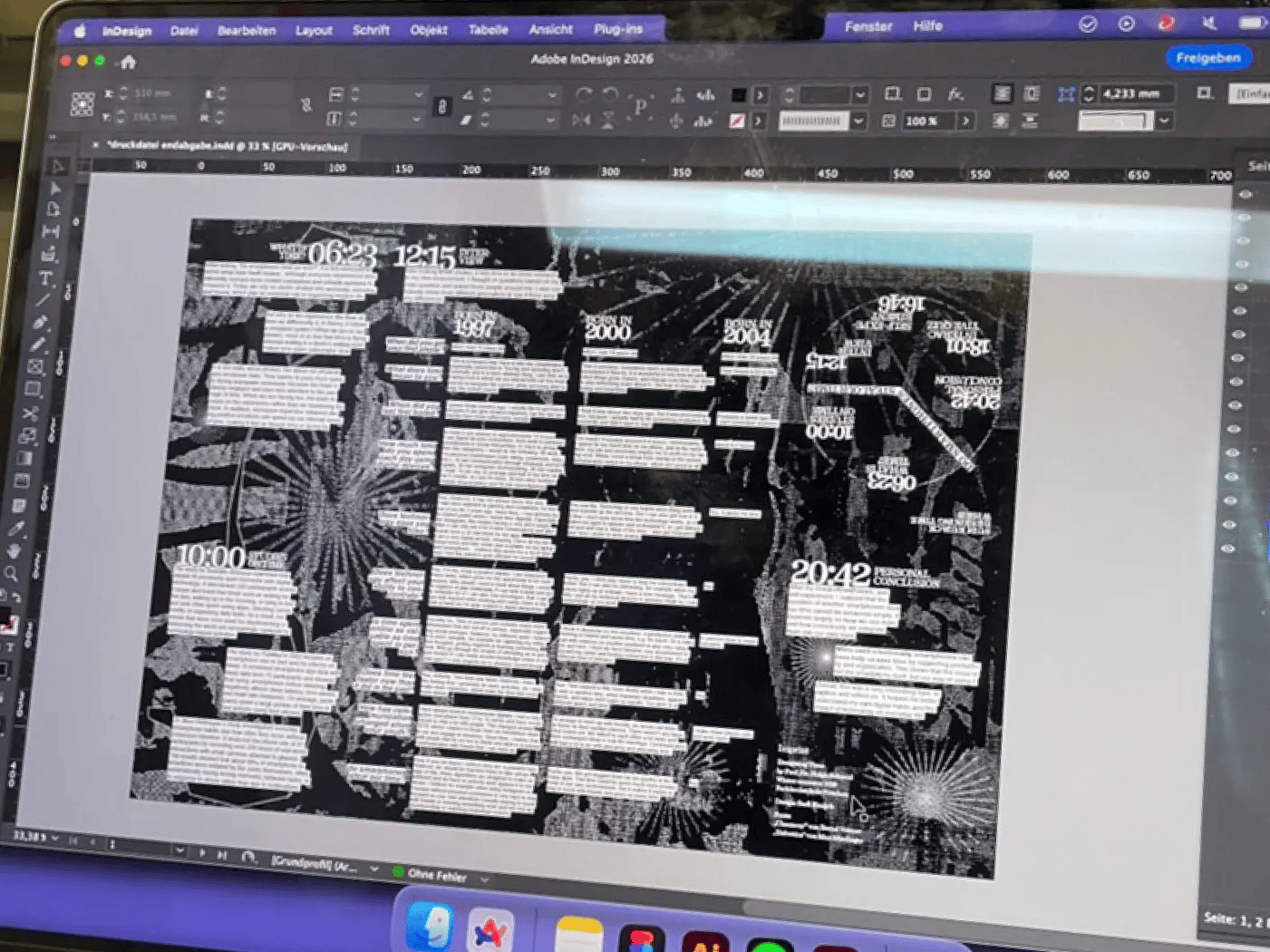Open the stroke style dropdown
Viewport: 1270px width, 952px height.
858,121
